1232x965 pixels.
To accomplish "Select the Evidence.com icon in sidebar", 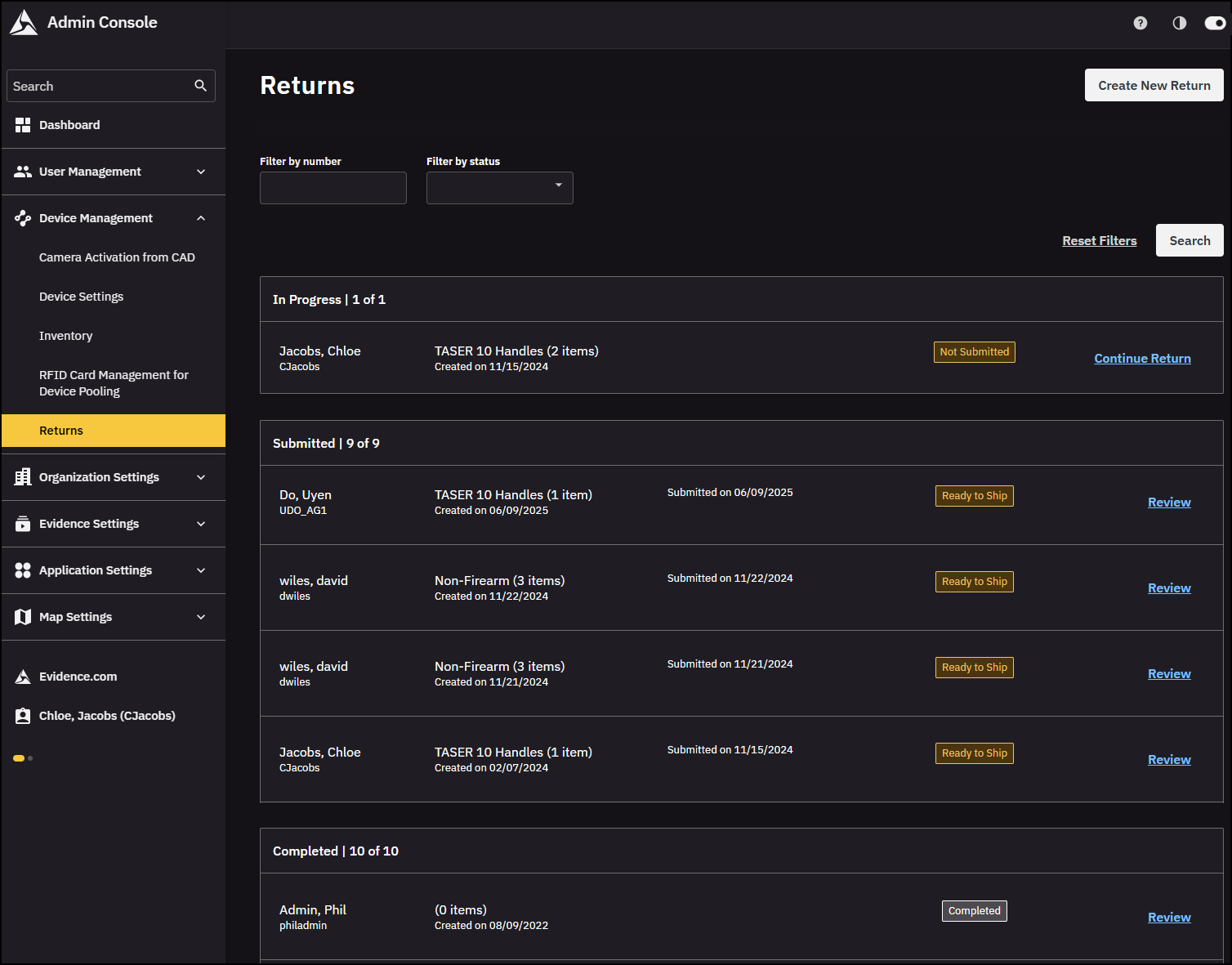I will click(22, 676).
